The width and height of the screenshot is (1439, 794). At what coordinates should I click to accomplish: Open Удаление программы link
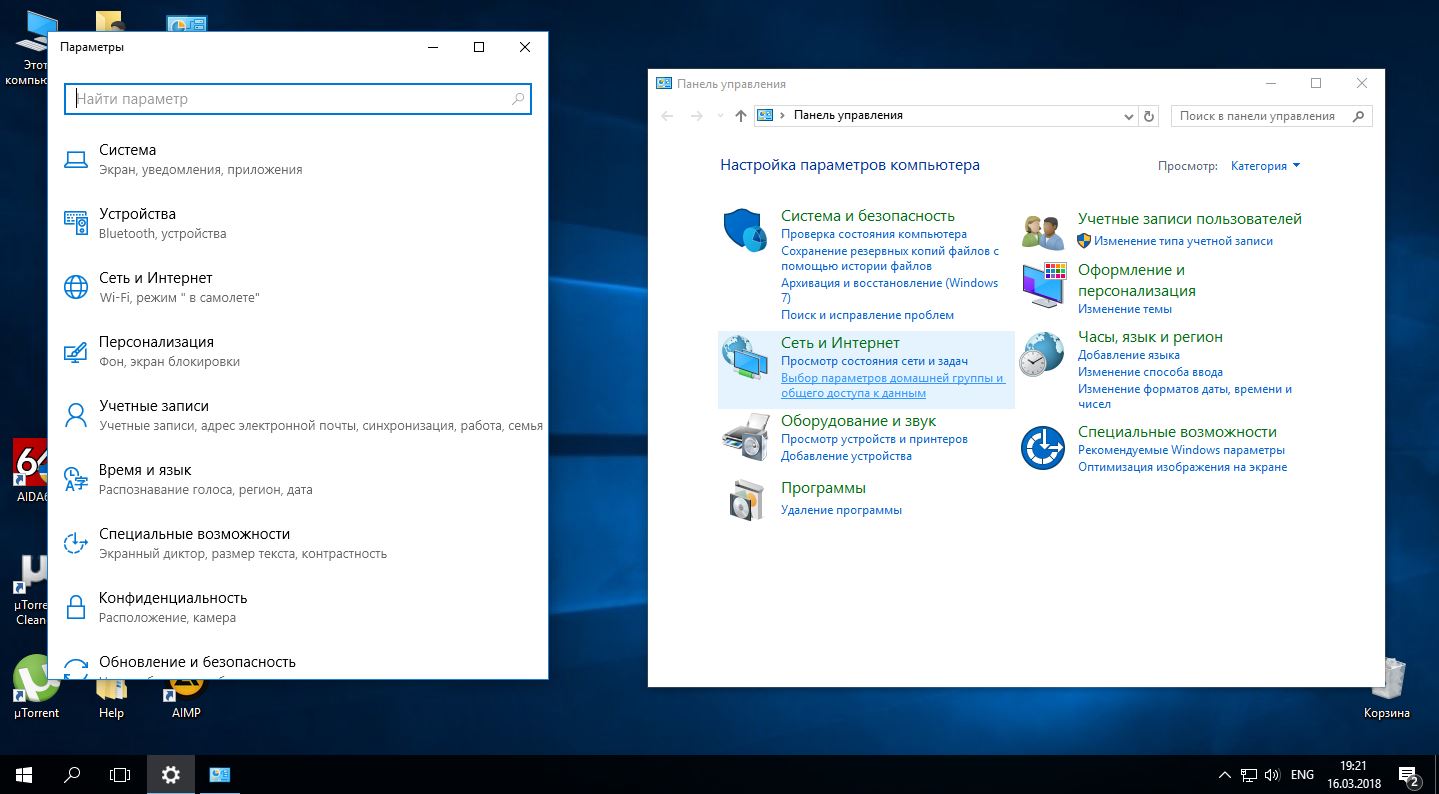pyautogui.click(x=841, y=510)
